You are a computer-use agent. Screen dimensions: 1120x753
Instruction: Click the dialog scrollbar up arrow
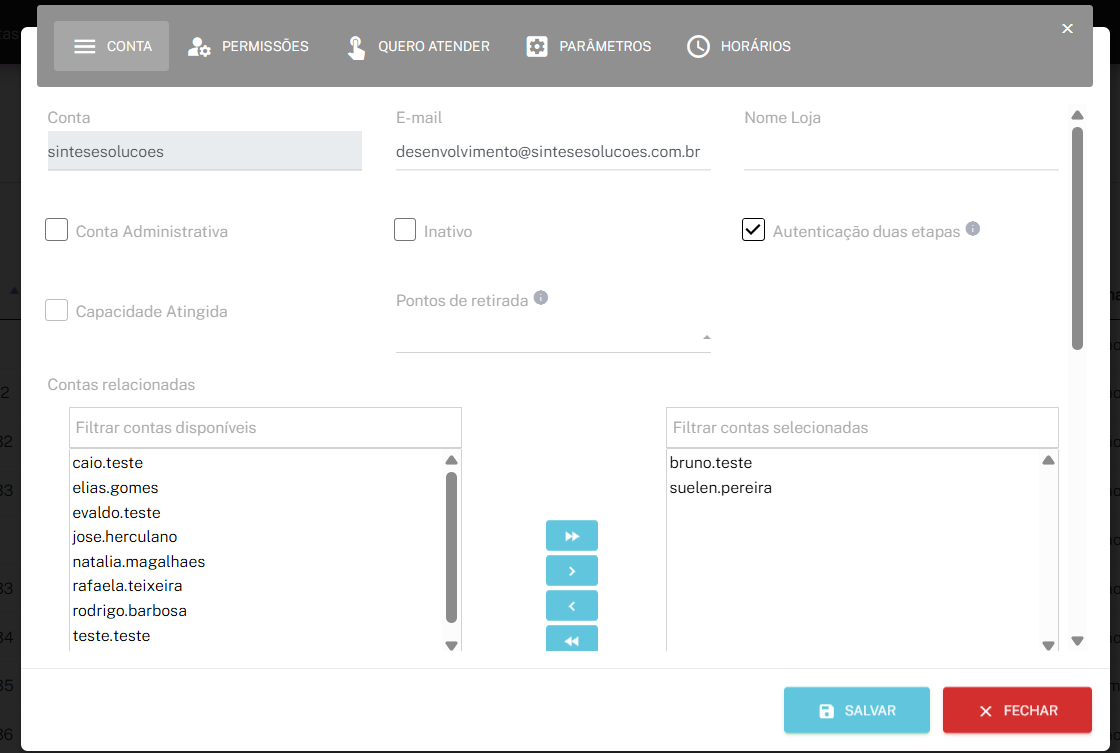(x=1077, y=115)
